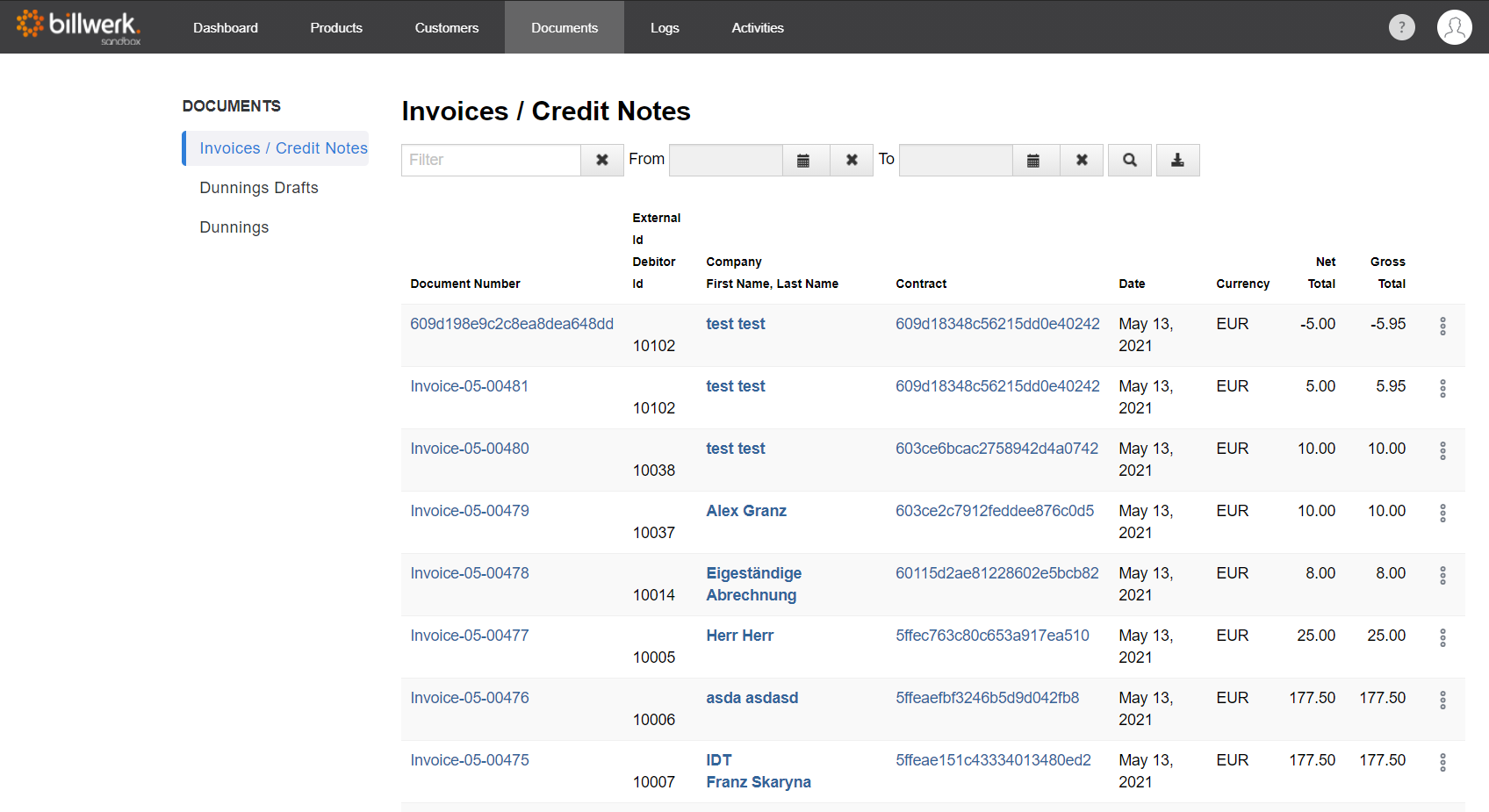Image resolution: width=1489 pixels, height=812 pixels.
Task: Click the -5.95 gross total value
Action: (1388, 324)
